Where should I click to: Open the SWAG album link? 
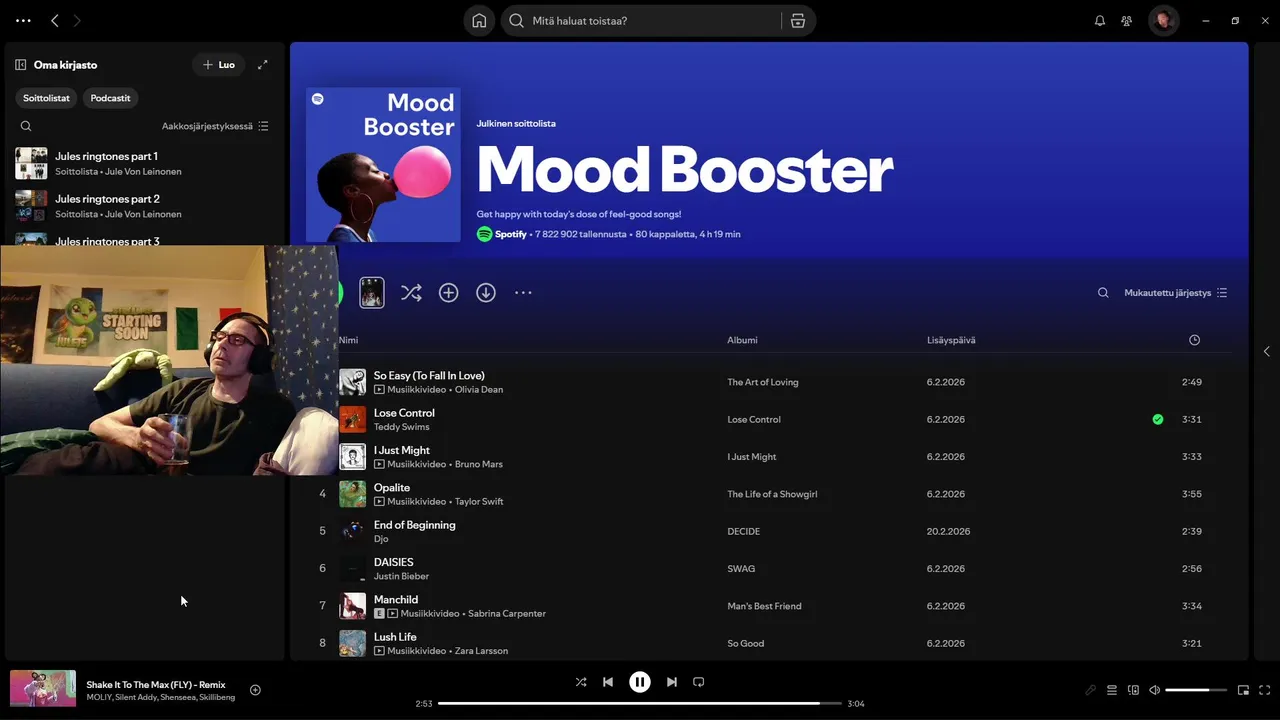click(x=741, y=569)
